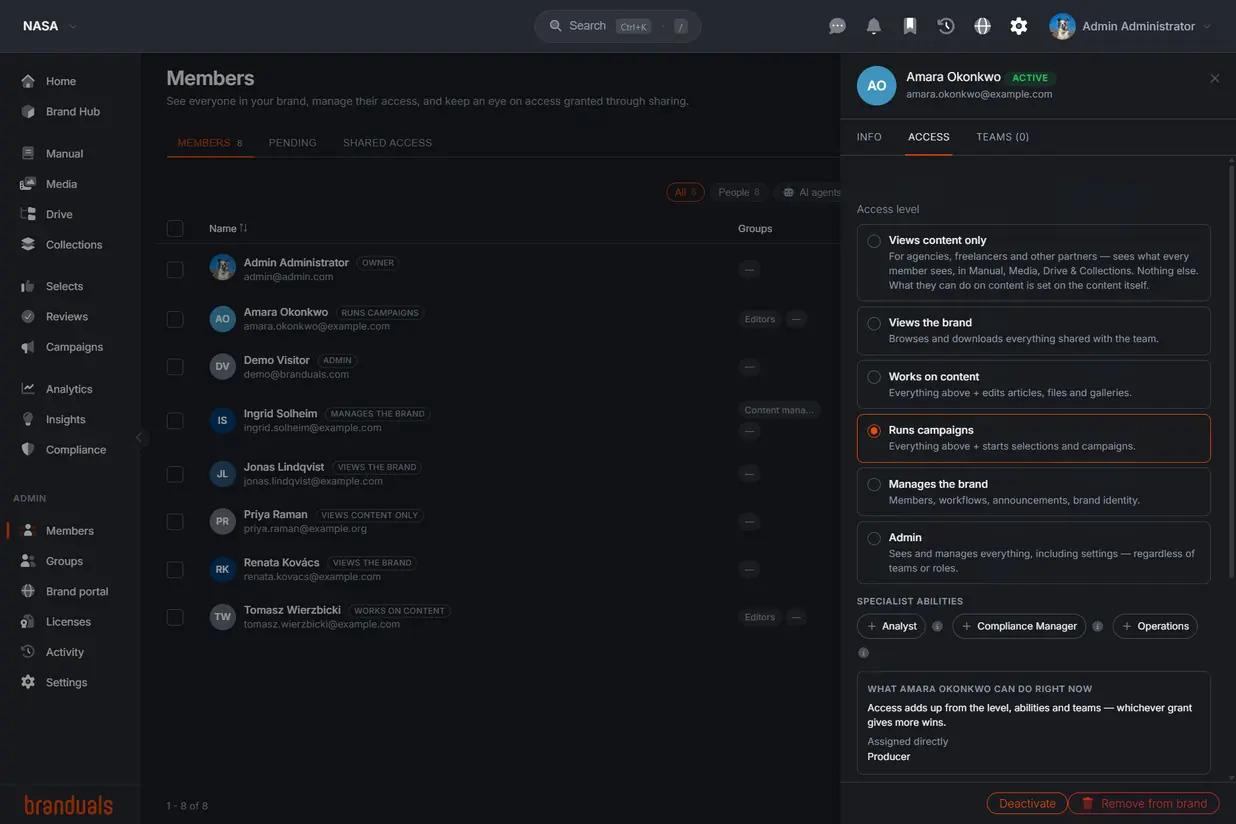This screenshot has width=1236, height=824.
Task: Check the Tomasz Wierzbicki row checkbox
Action: pos(175,617)
